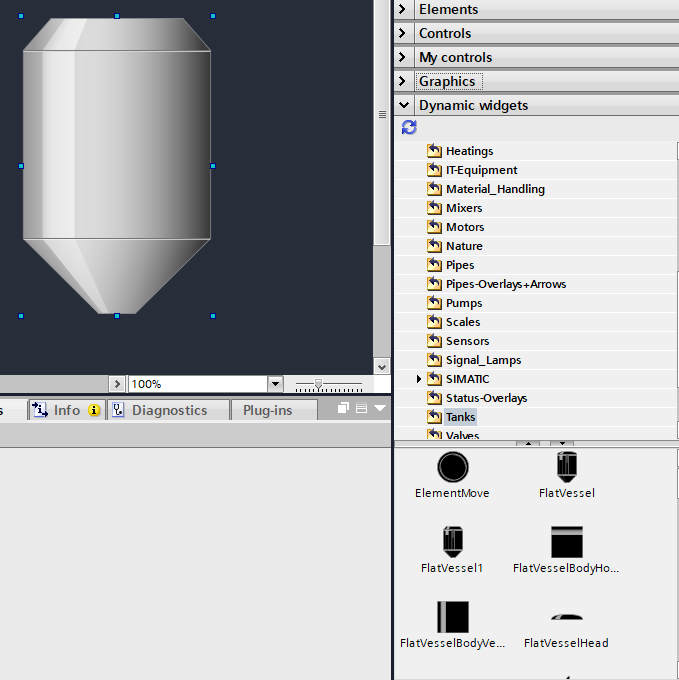
Task: Select the ElementMove widget thumbnail
Action: point(452,467)
